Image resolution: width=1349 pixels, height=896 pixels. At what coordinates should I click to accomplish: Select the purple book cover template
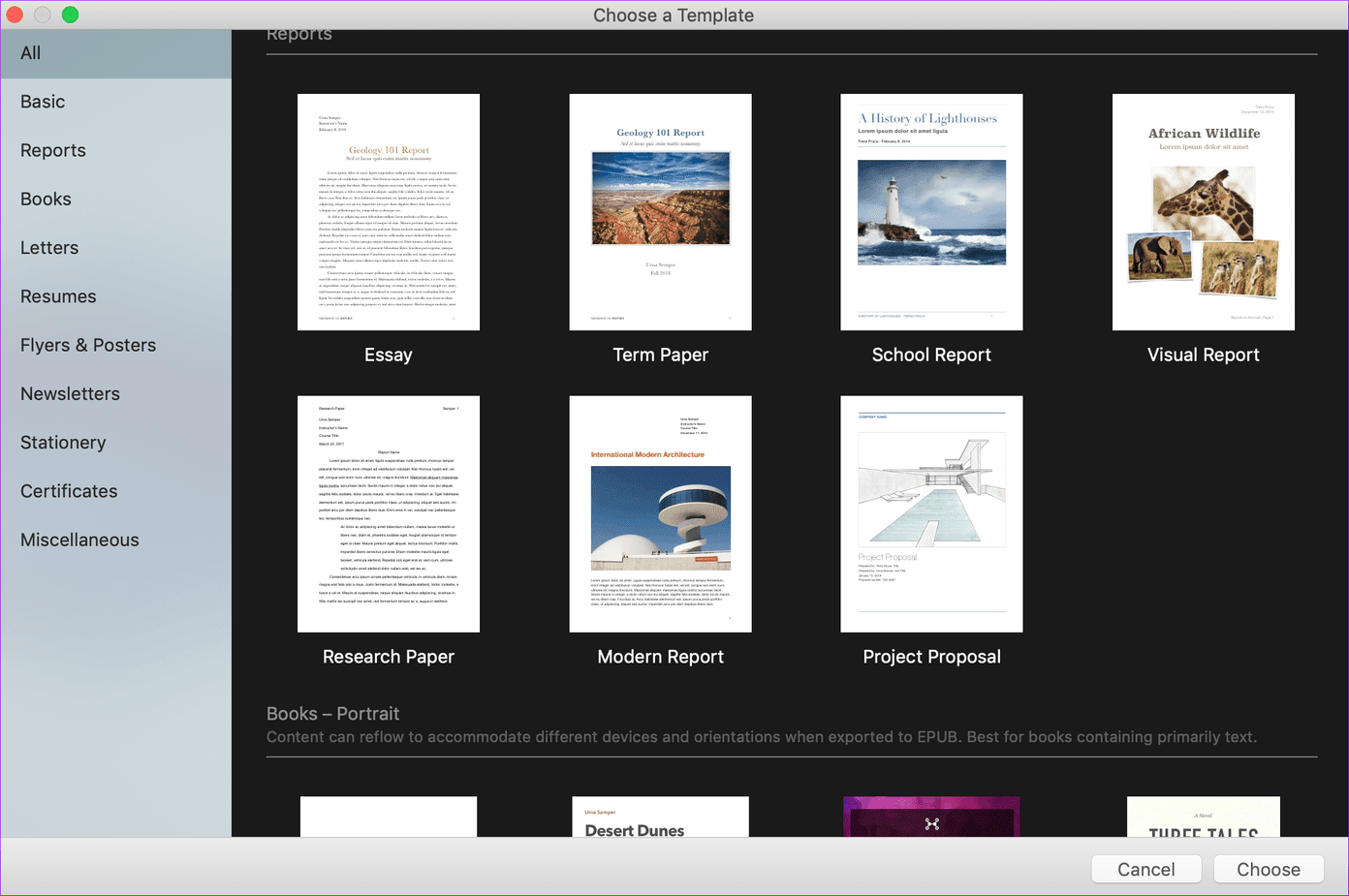click(x=931, y=817)
